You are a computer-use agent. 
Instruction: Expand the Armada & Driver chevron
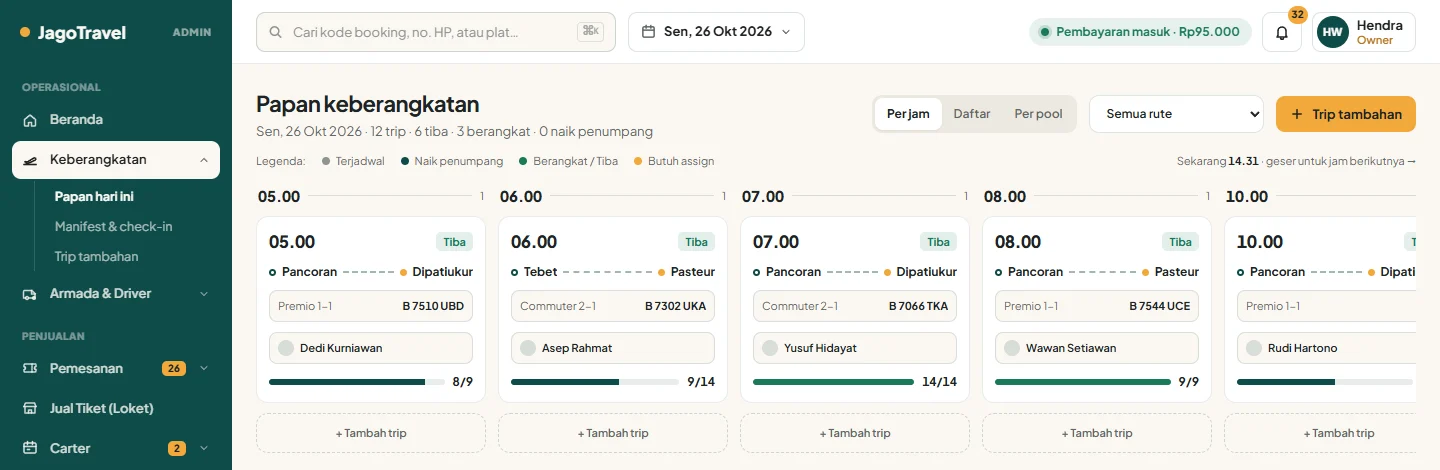(x=204, y=294)
